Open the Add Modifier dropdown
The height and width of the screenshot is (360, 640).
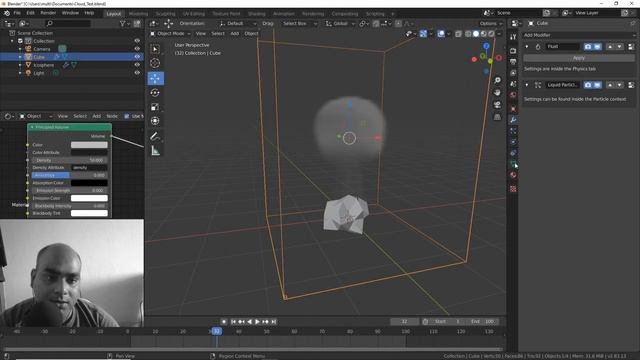(579, 36)
